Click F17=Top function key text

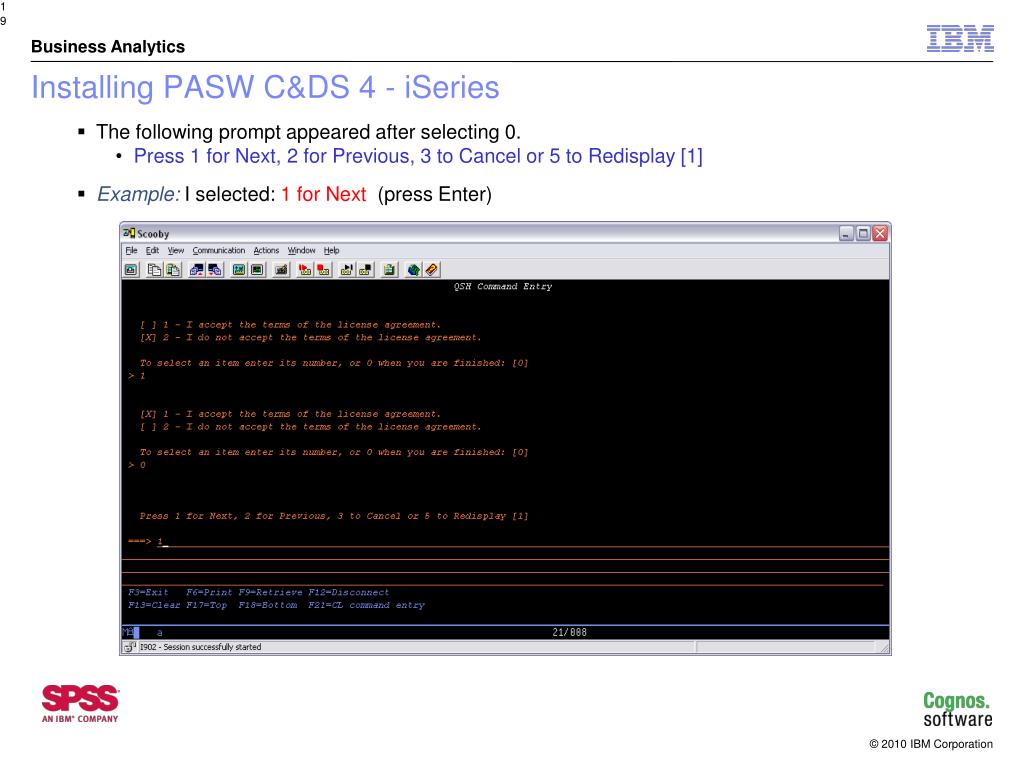click(x=206, y=605)
